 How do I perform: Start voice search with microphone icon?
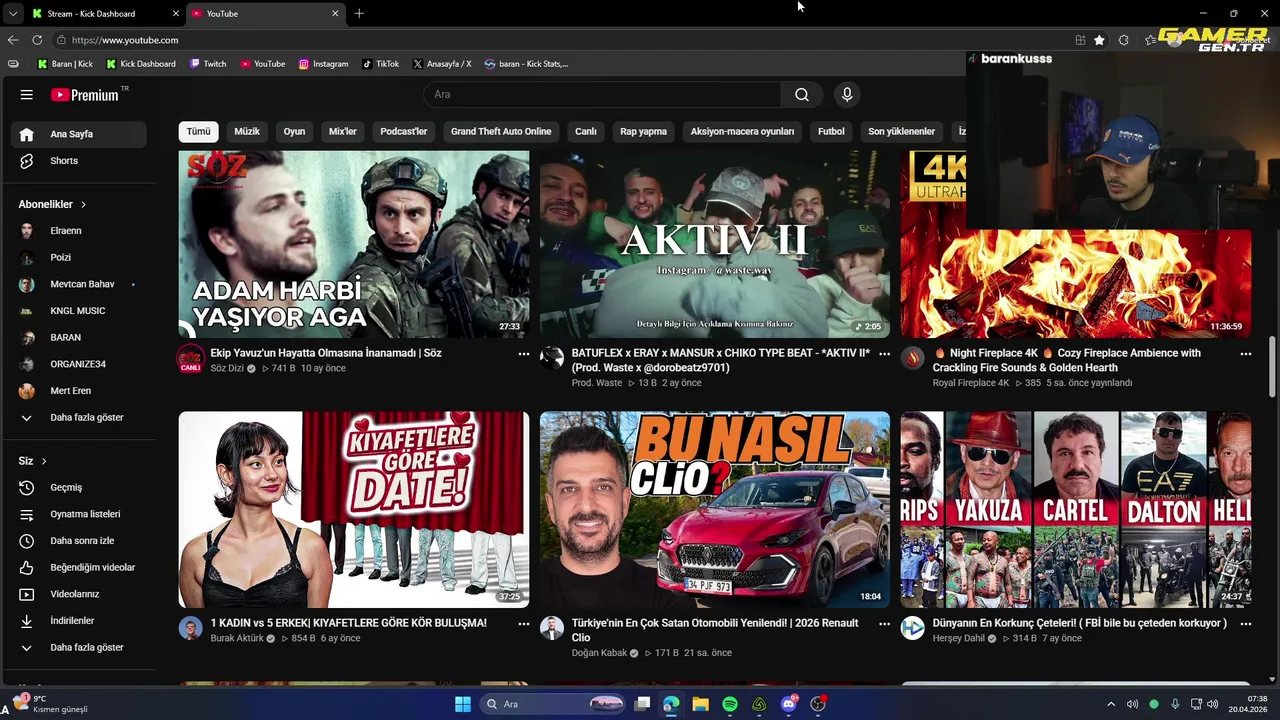pyautogui.click(x=847, y=95)
